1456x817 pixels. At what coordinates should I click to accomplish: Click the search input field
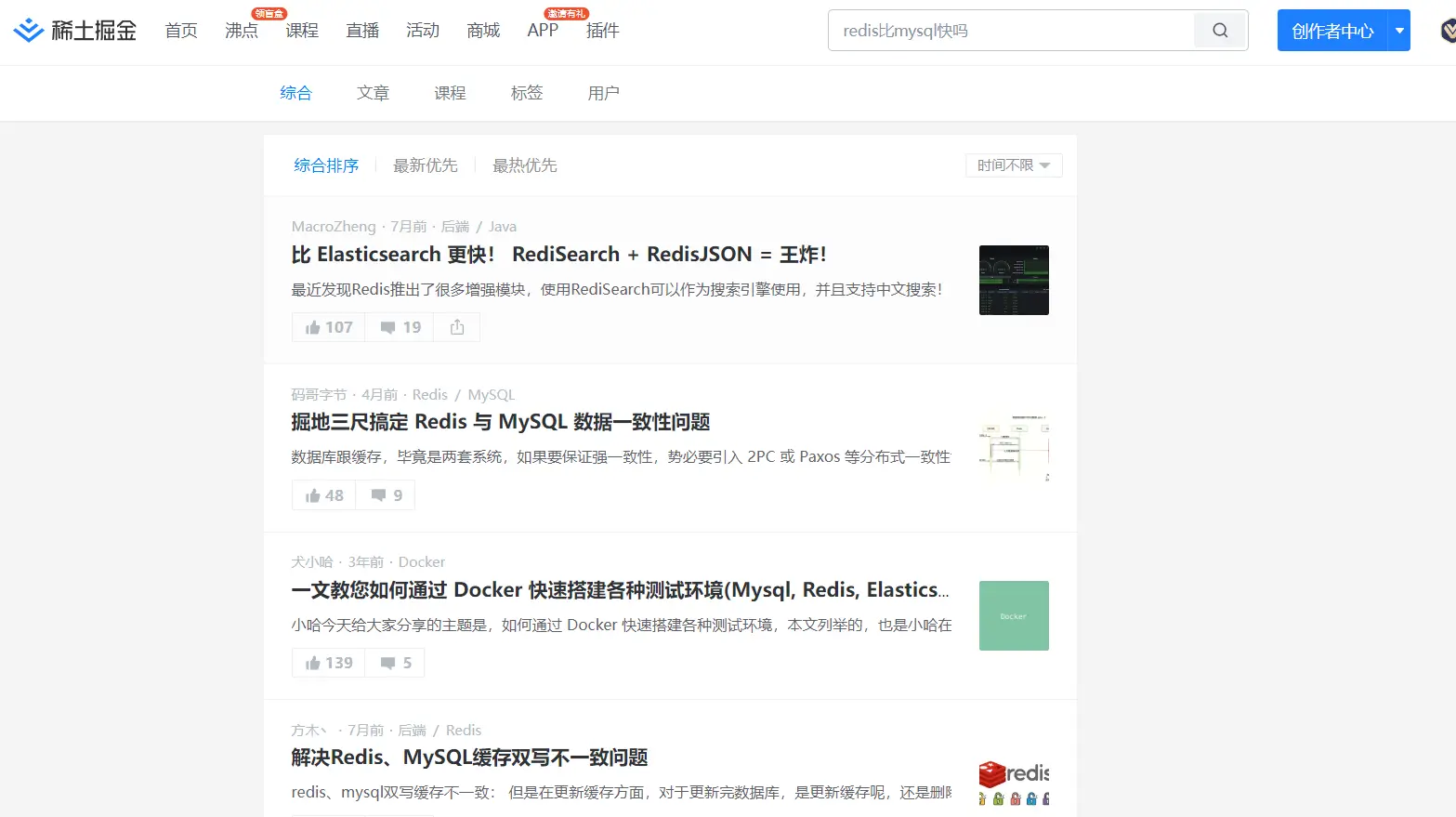click(1011, 31)
